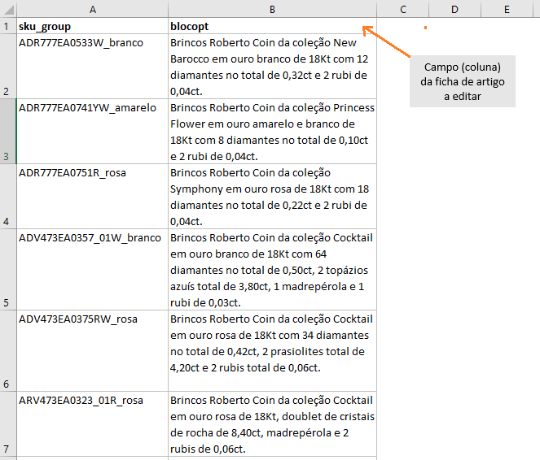Select row 5 header
This screenshot has width=540, height=460.
click(x=8, y=270)
